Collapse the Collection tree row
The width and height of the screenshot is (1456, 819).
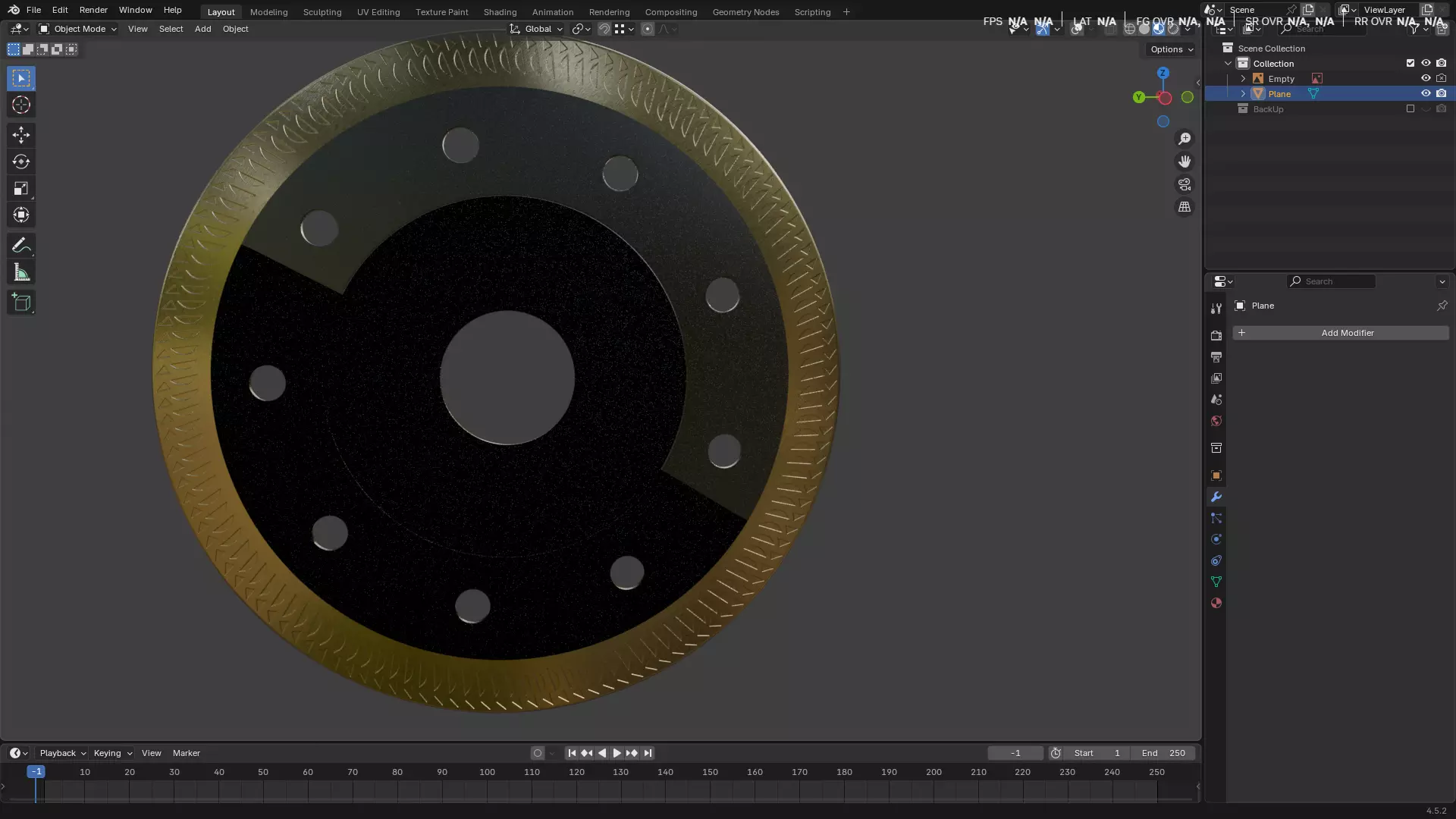[1228, 64]
